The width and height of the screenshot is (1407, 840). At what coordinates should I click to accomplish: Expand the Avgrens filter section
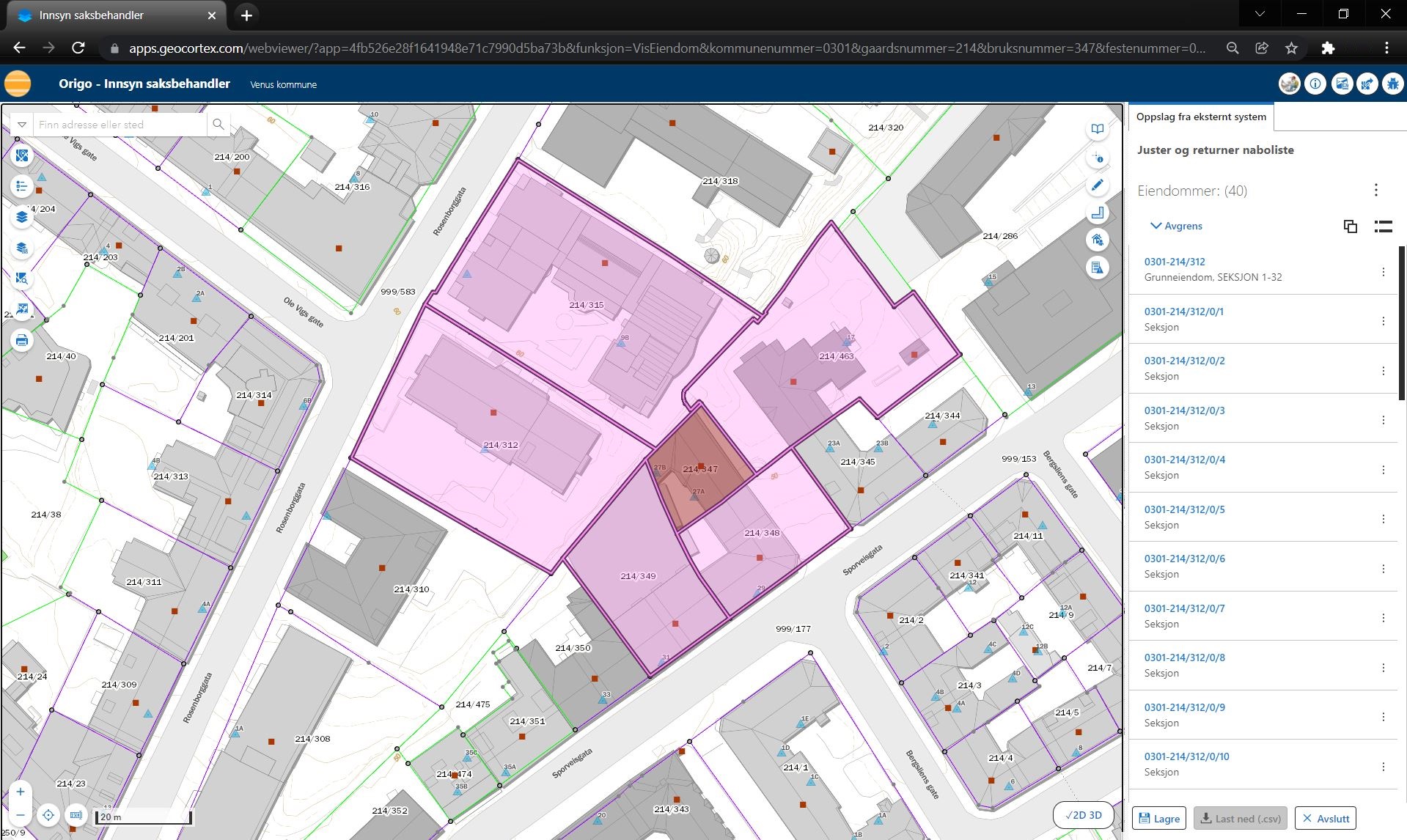1176,226
